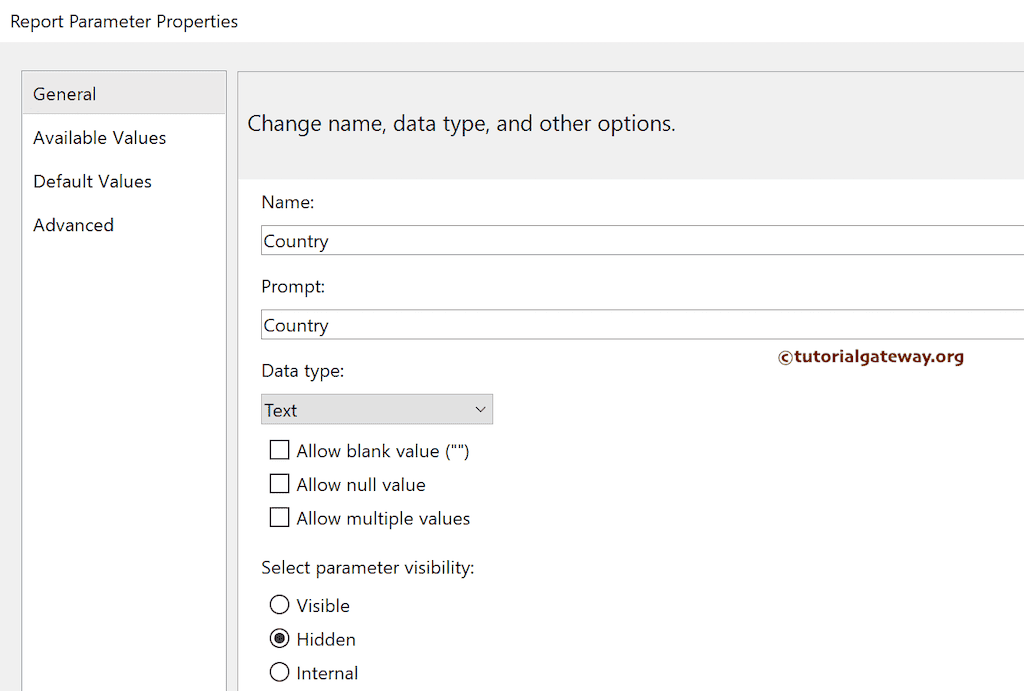Expand the Data type dropdown showing Text

[376, 410]
